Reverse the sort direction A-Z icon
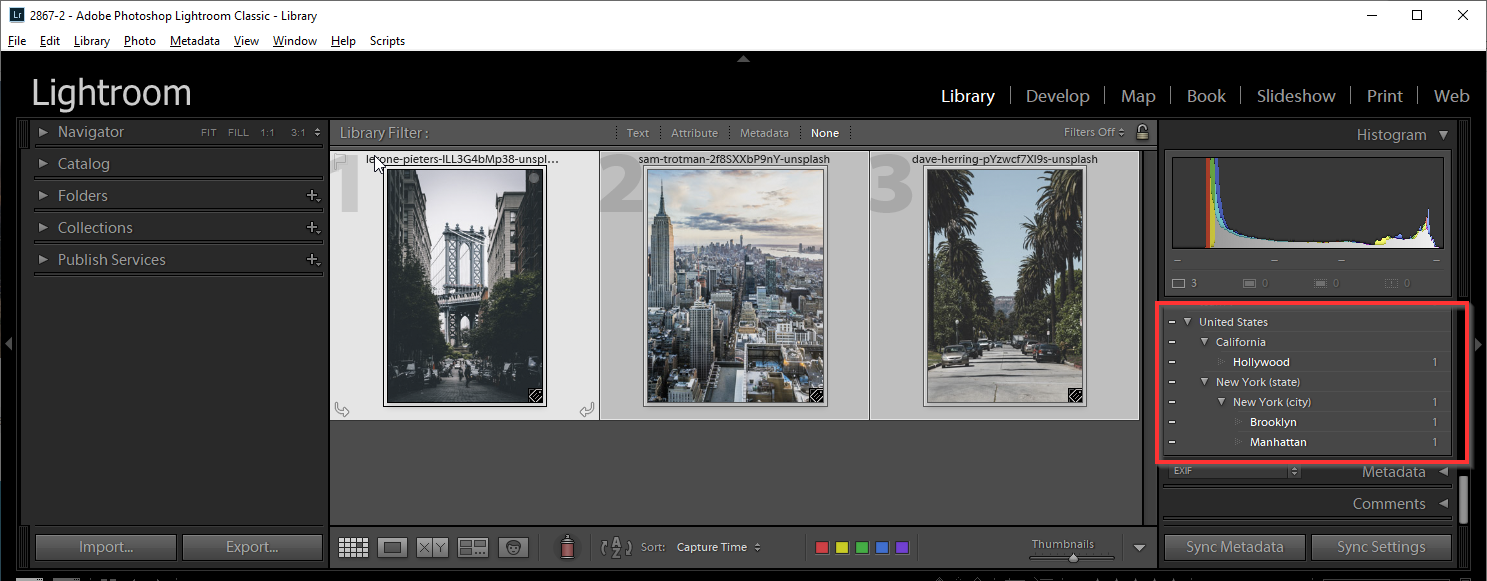Viewport: 1487px width, 581px height. (615, 547)
